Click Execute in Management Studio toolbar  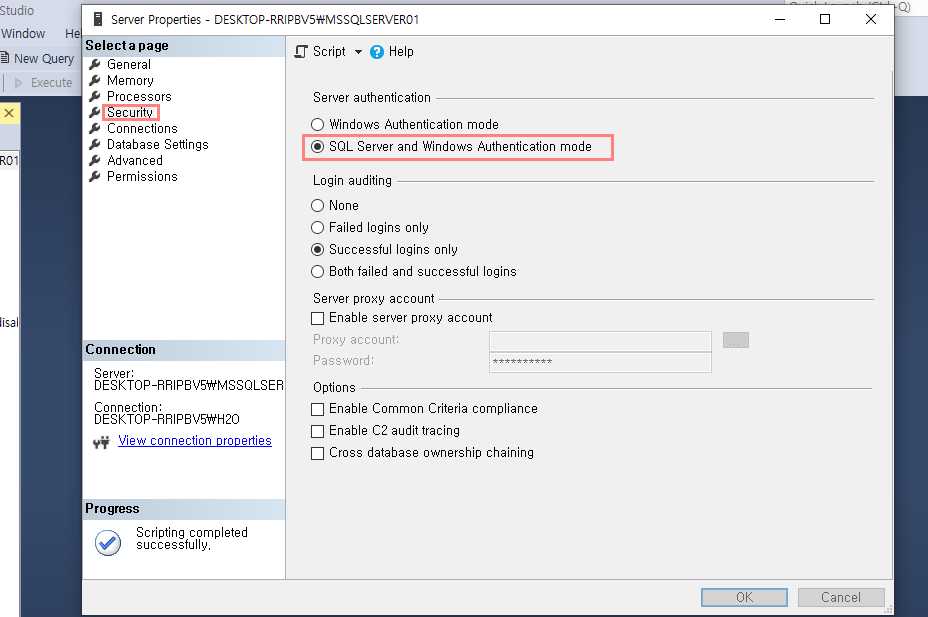pos(43,83)
